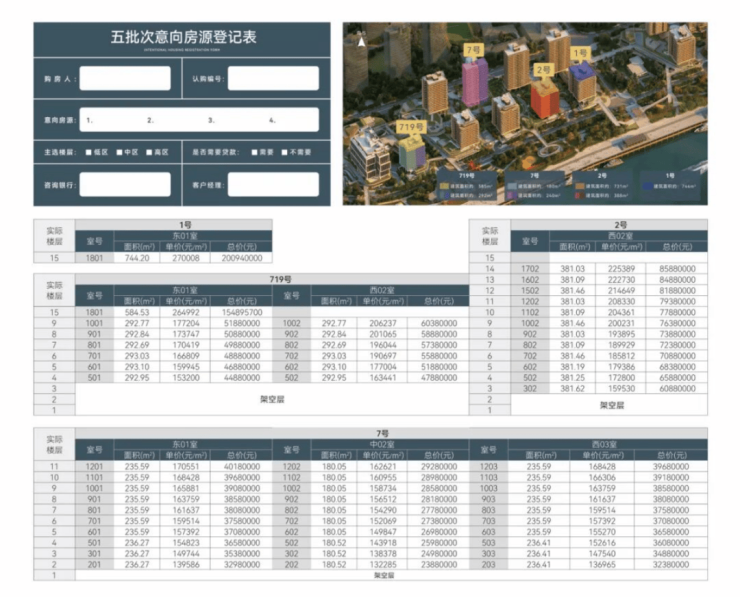This screenshot has width=740, height=597.
Task: Select the red 2号 tower on map
Action: click(543, 98)
